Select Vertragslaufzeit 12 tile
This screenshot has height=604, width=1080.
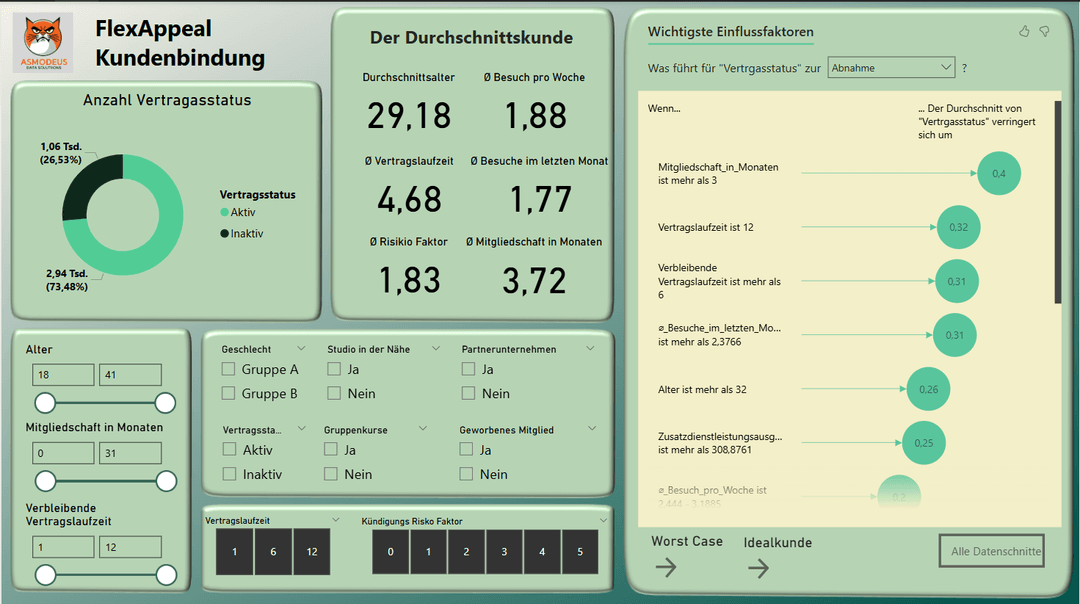click(312, 552)
